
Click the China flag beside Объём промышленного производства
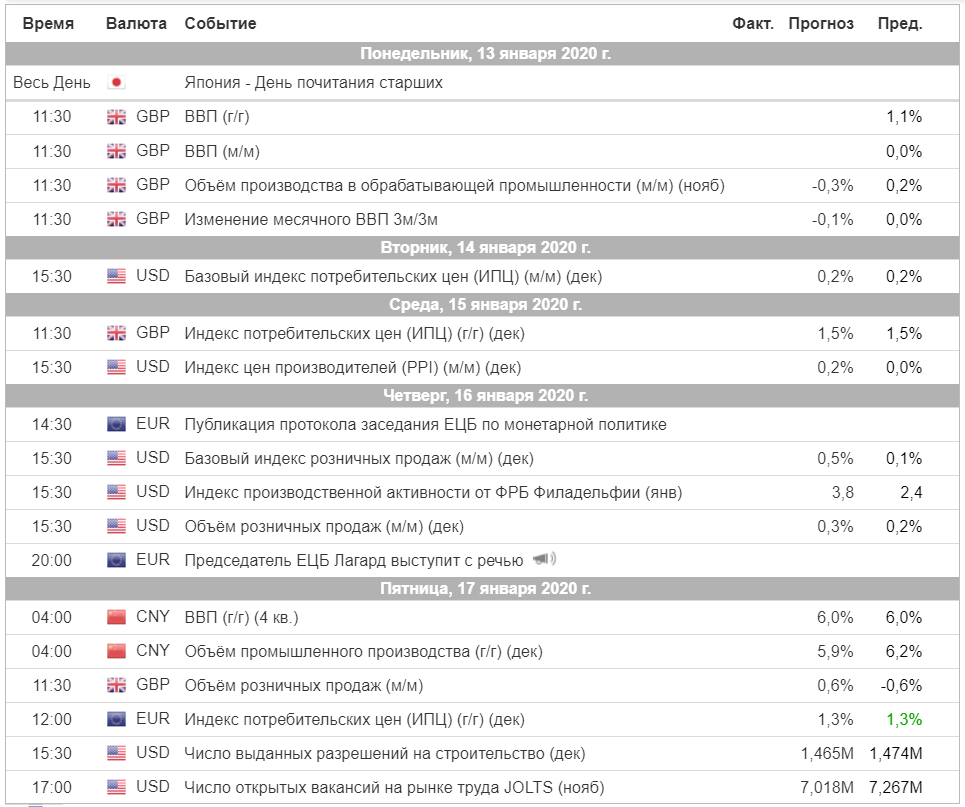(x=116, y=651)
